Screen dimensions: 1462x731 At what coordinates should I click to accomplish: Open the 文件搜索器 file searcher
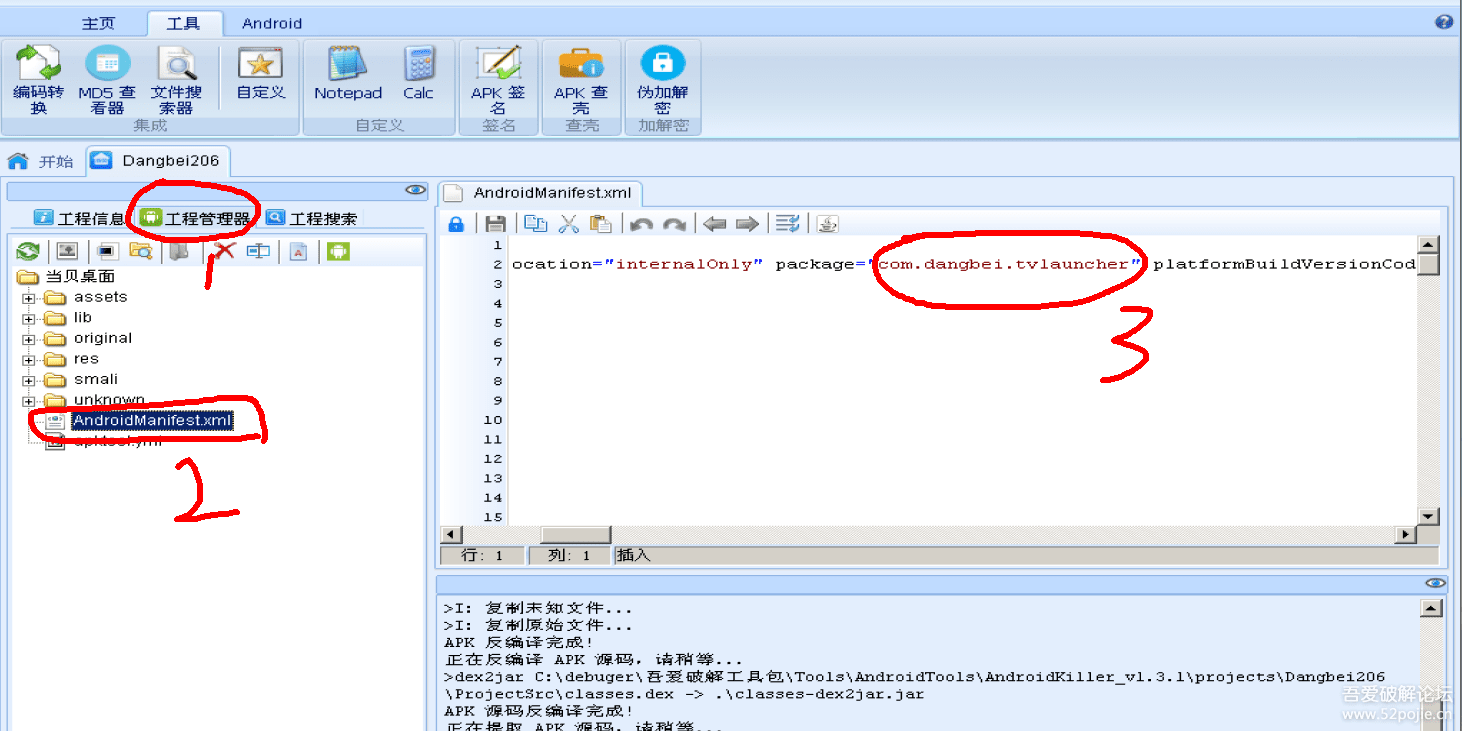[x=177, y=79]
